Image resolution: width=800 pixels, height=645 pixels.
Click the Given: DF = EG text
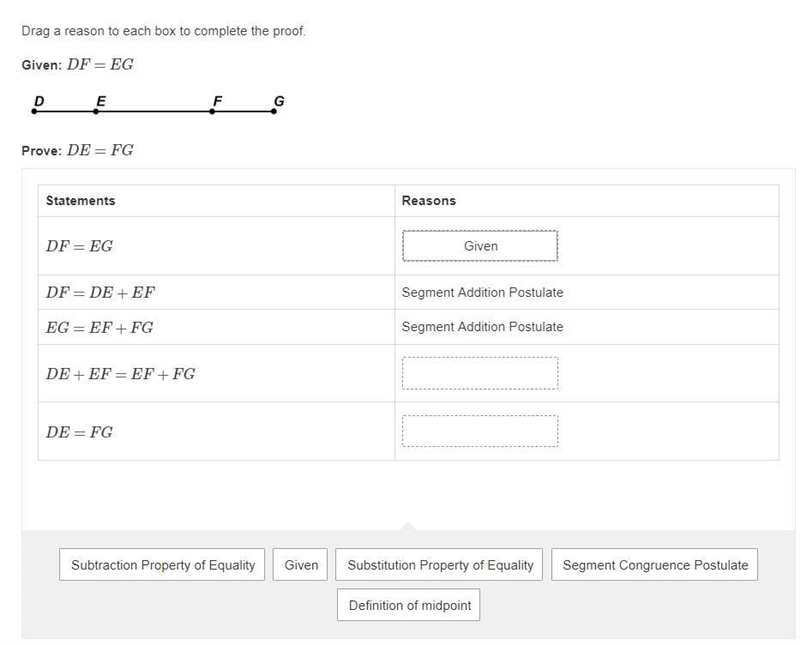point(78,64)
